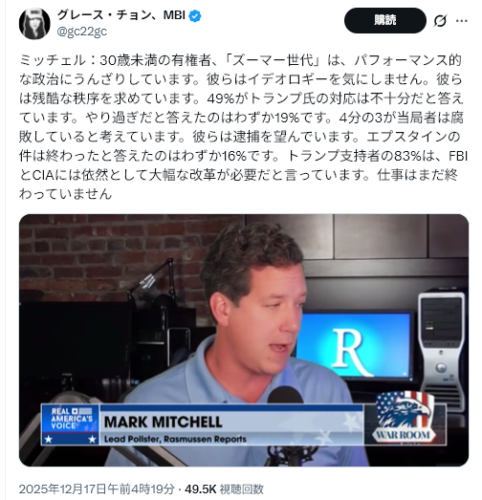Click the War Room eagle logo

pos(404,417)
